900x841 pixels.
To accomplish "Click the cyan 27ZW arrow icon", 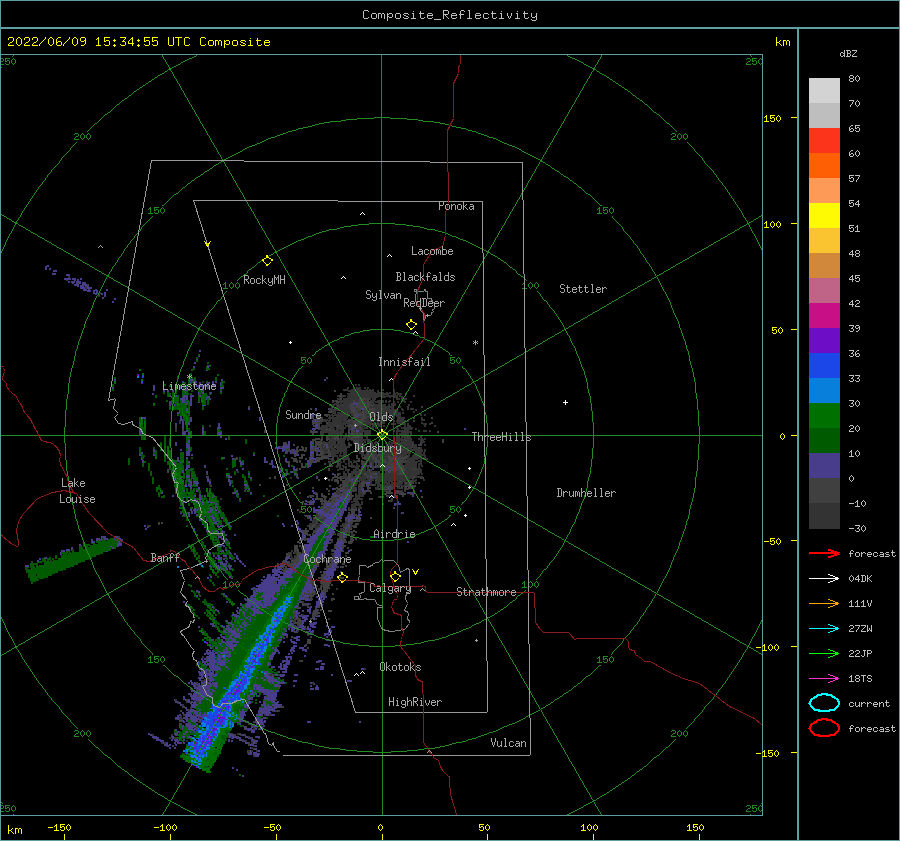I will pos(824,629).
